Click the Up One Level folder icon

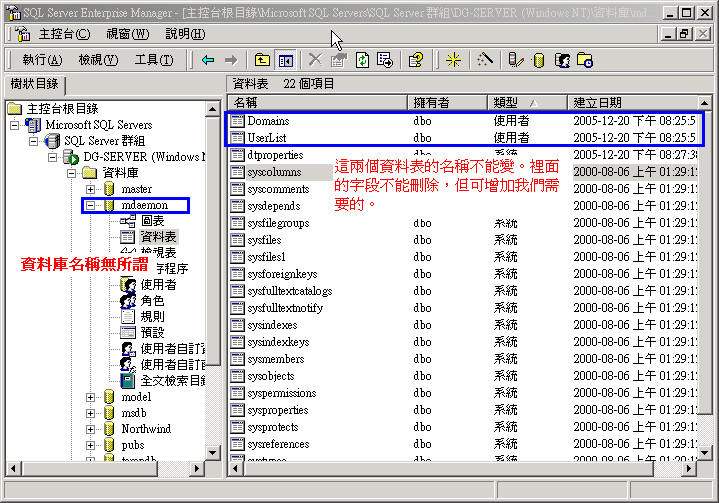coord(262,60)
